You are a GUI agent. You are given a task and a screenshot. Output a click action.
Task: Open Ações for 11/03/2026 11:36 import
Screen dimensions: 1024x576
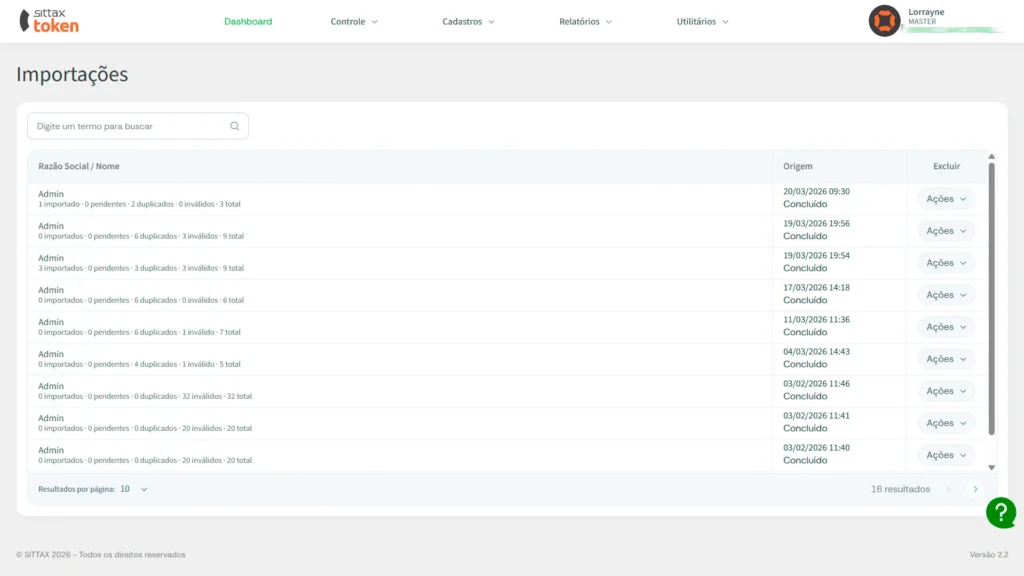pos(946,327)
